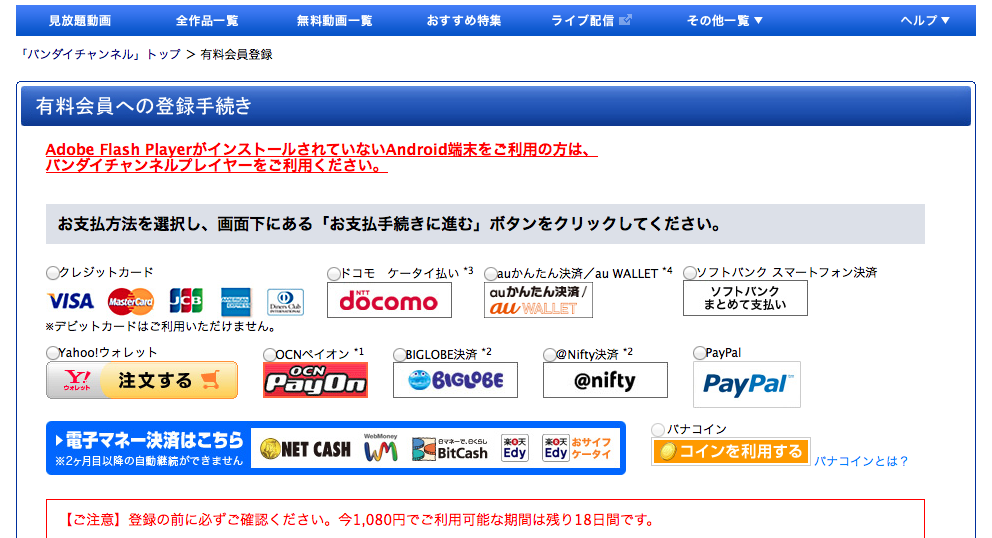Select the バナコイン radio button
Image resolution: width=992 pixels, height=538 pixels.
[x=658, y=430]
